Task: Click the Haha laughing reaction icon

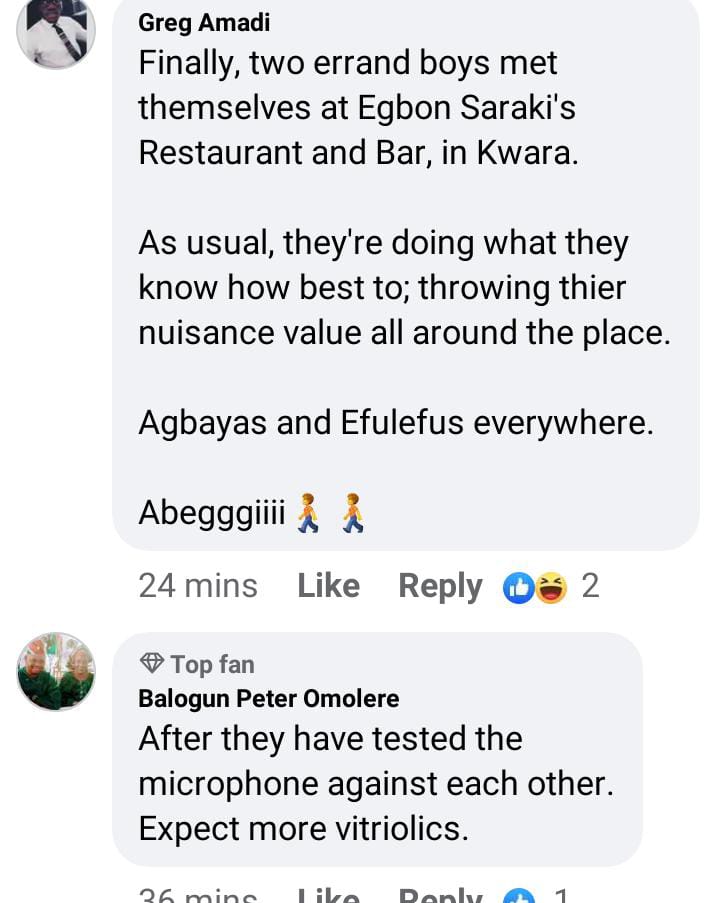Action: point(550,588)
